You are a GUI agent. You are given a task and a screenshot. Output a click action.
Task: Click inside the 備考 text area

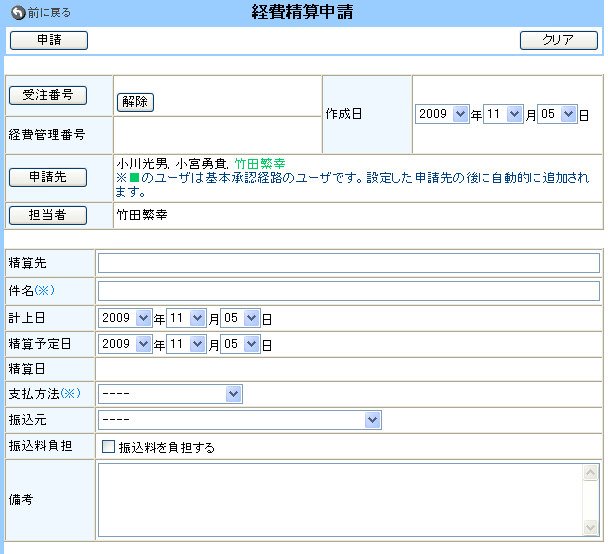tap(340, 500)
